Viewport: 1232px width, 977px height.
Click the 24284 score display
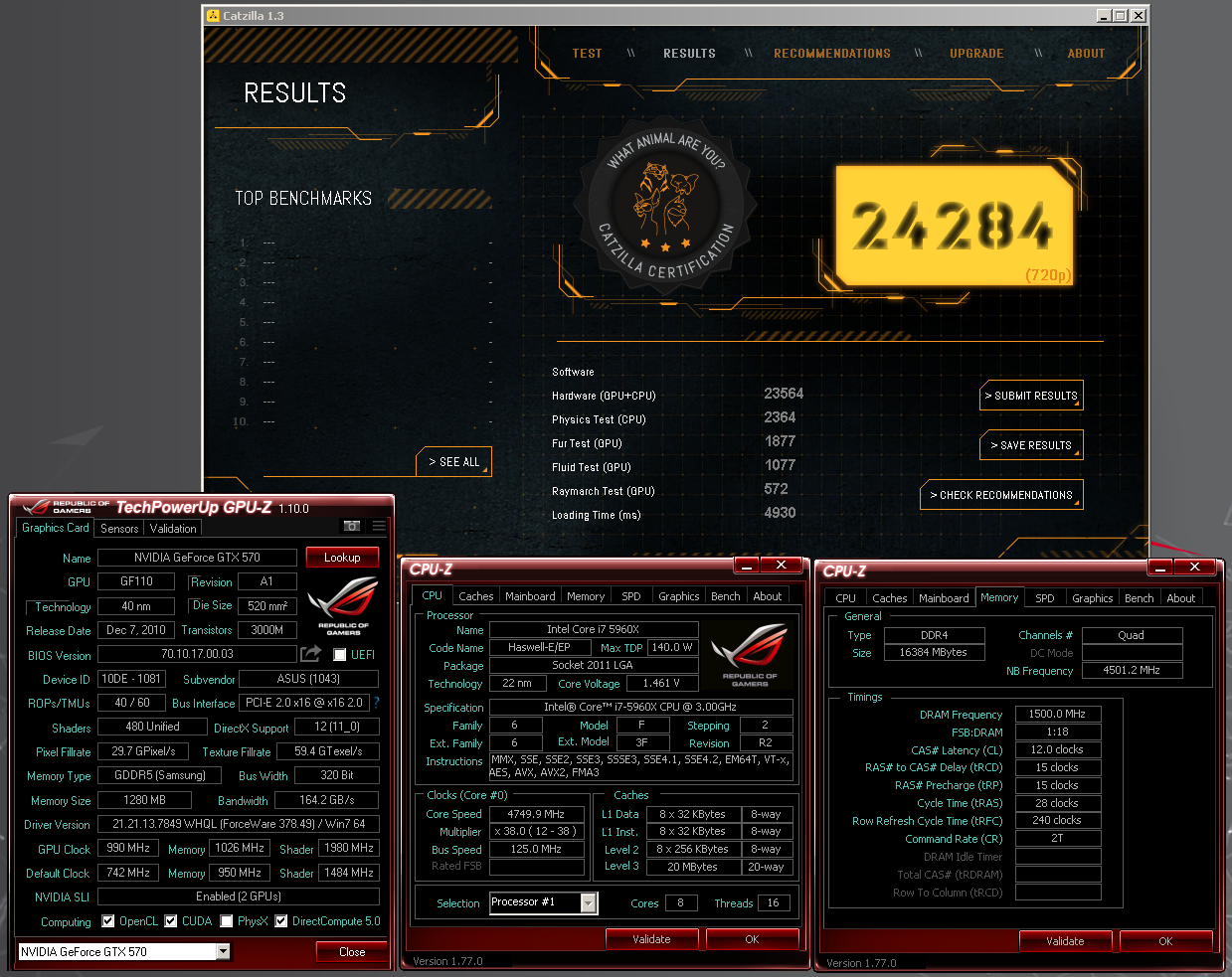(953, 226)
